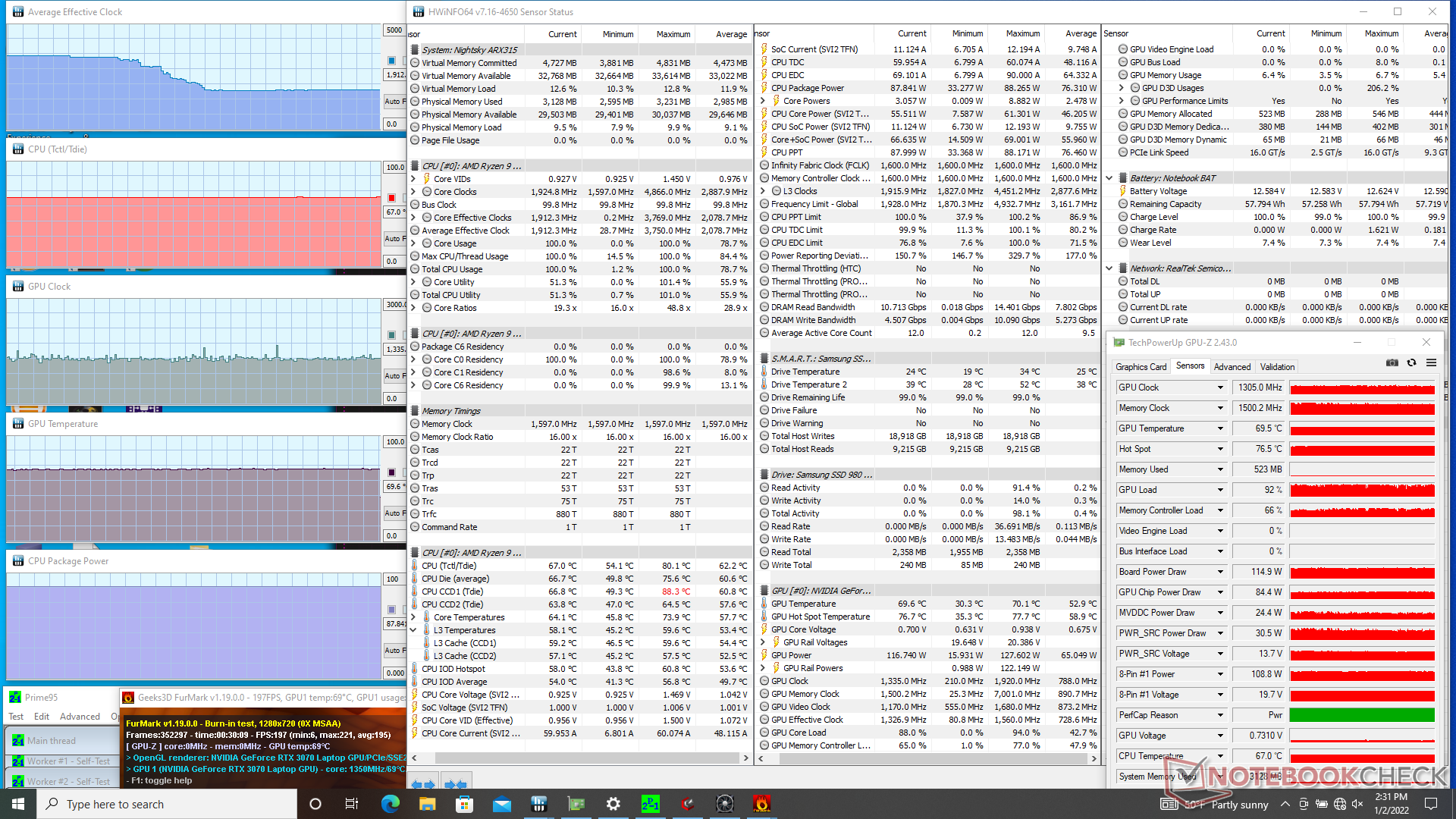The width and height of the screenshot is (1456, 819).
Task: Click the Prime95 Main thread window icon
Action: [x=17, y=741]
